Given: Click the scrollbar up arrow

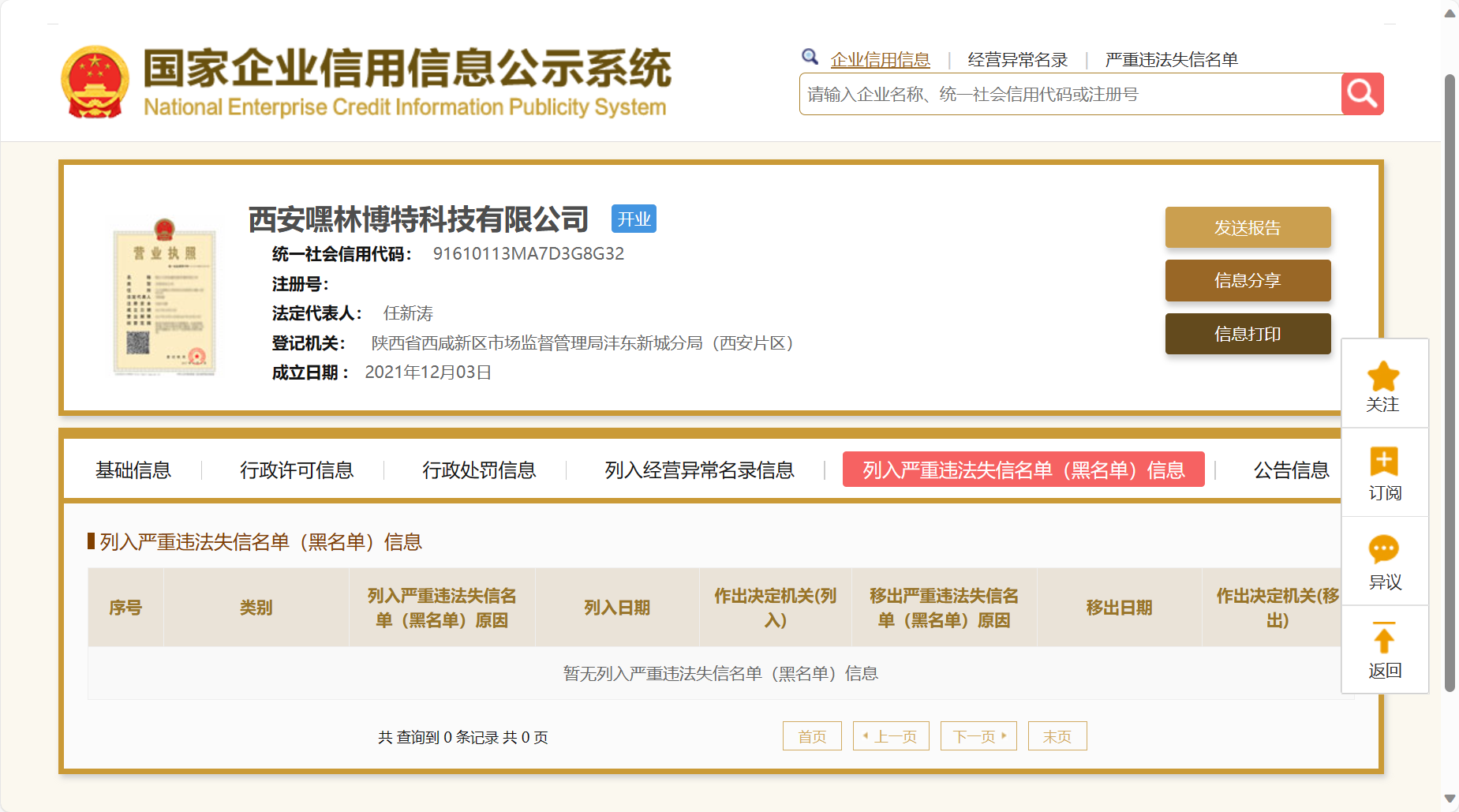Looking at the screenshot, I should [1450, 13].
